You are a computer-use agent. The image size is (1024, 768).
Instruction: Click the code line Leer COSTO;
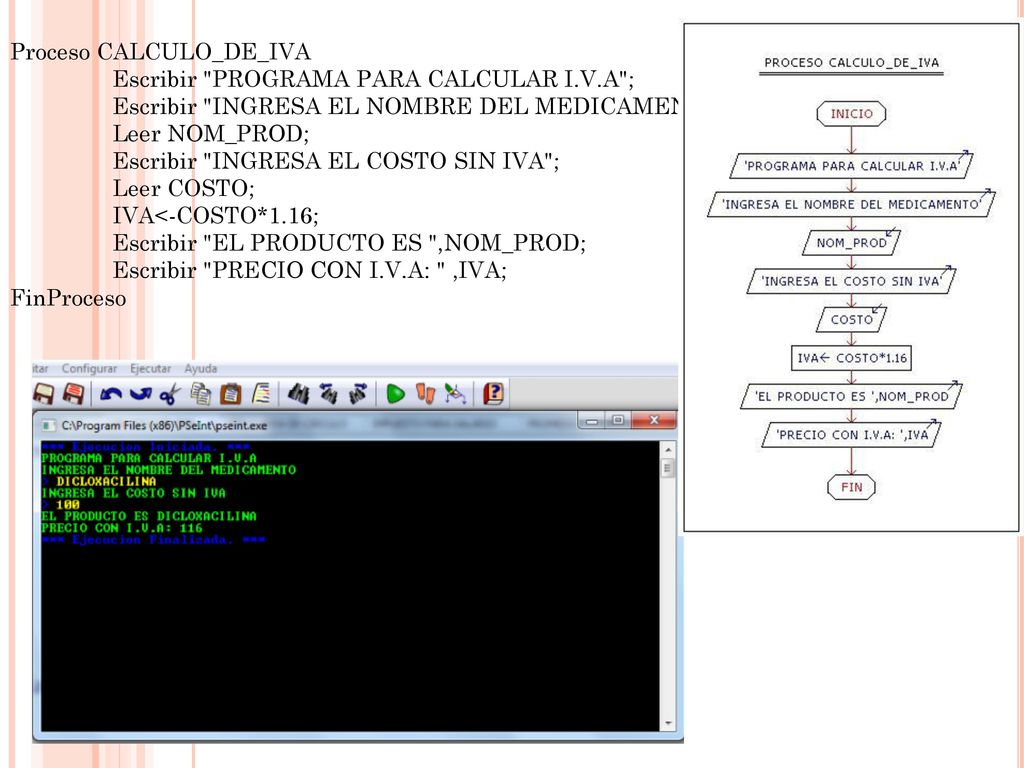(x=184, y=189)
